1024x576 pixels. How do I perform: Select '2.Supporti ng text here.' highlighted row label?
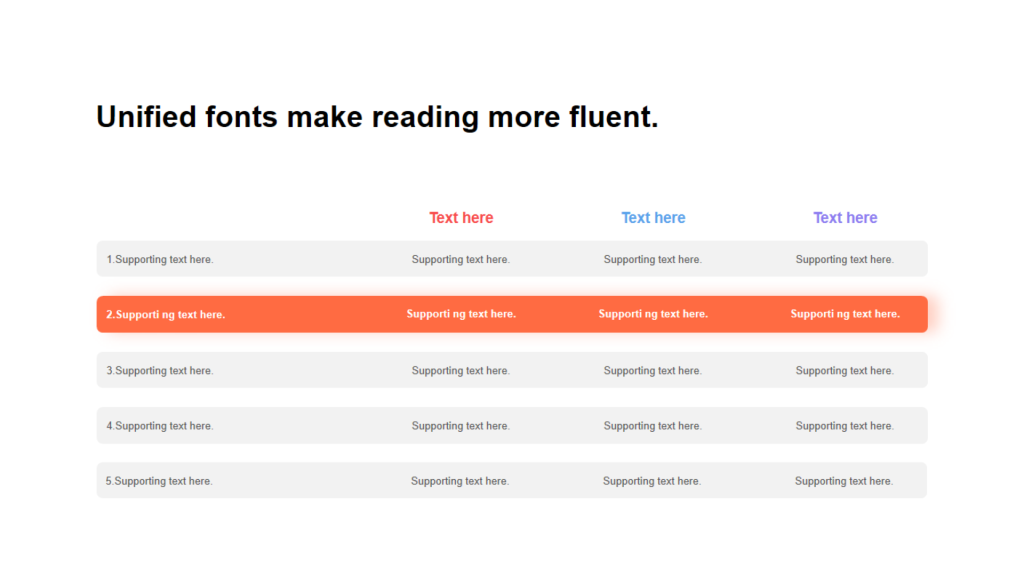(x=166, y=314)
